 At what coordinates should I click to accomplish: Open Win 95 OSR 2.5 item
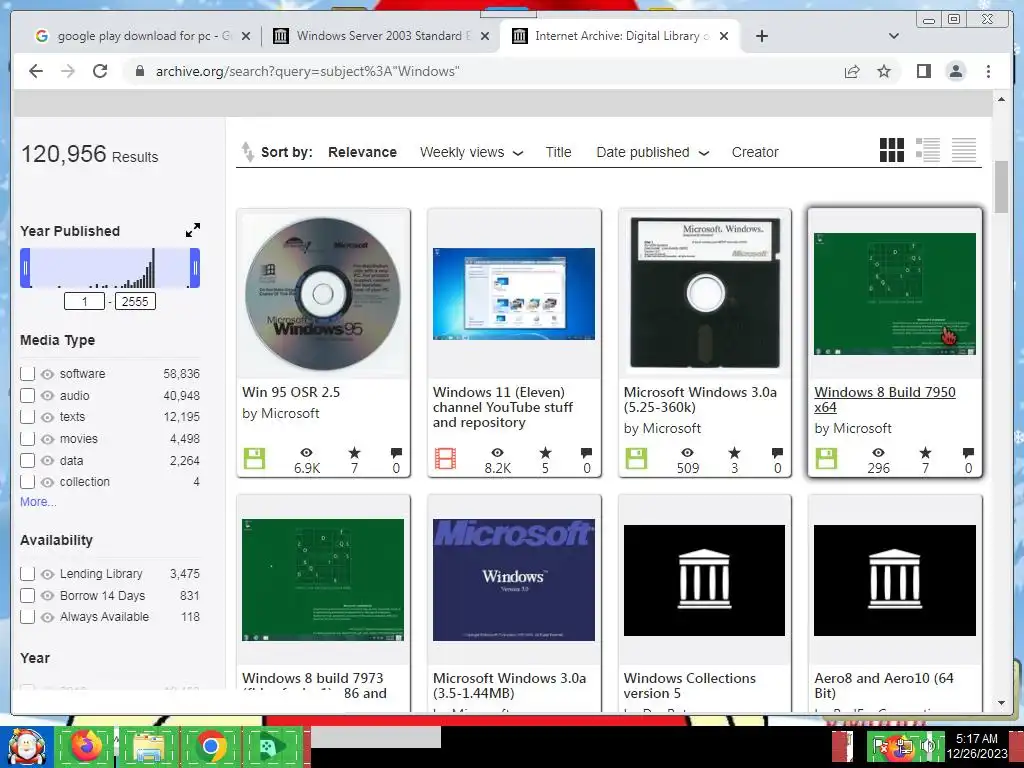[x=291, y=392]
